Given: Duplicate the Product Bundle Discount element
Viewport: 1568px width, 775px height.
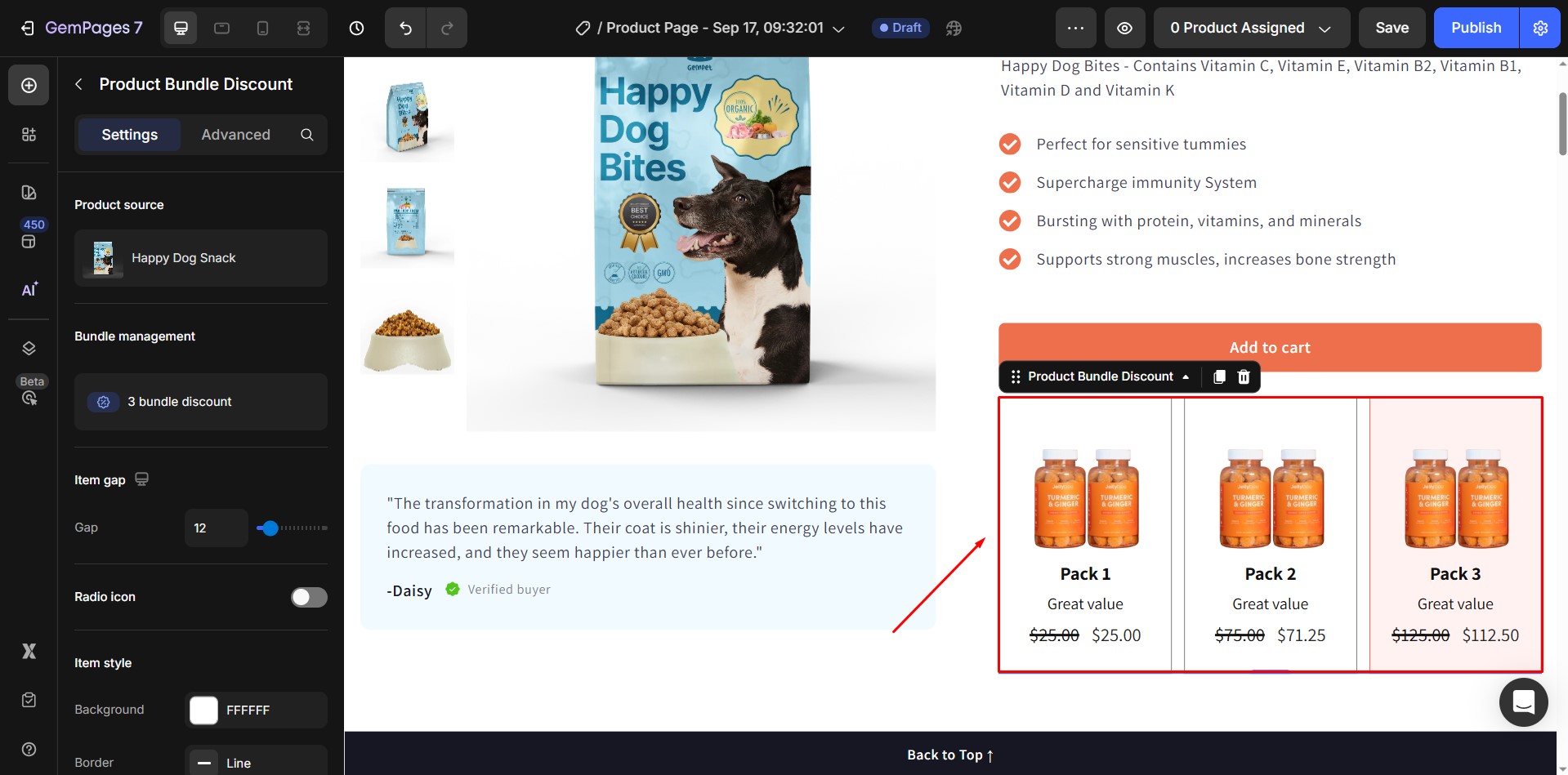Looking at the screenshot, I should 1219,376.
